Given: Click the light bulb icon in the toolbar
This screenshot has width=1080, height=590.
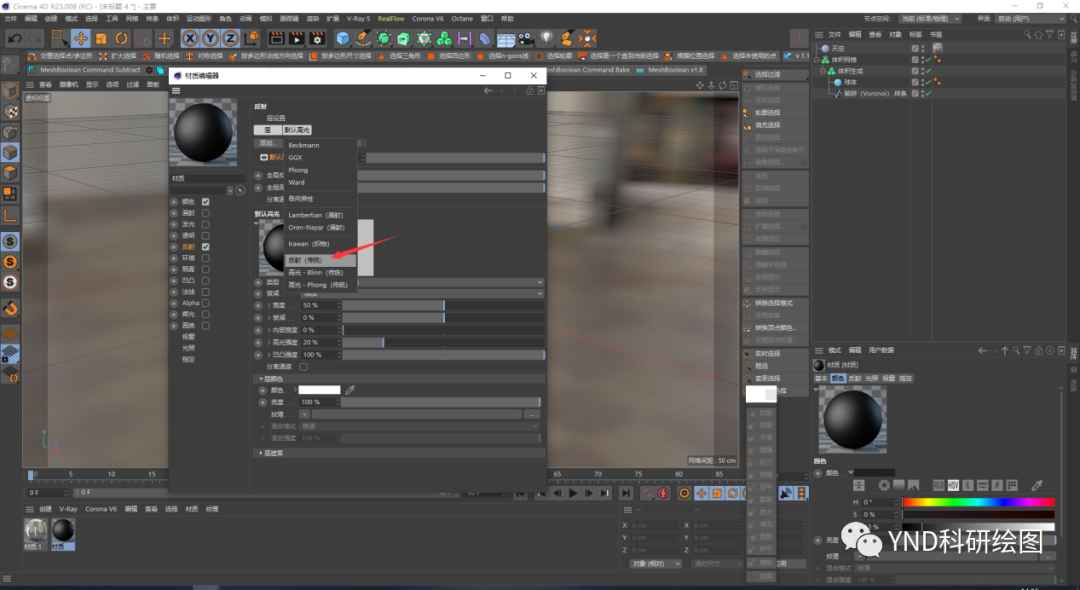Looking at the screenshot, I should (x=547, y=39).
